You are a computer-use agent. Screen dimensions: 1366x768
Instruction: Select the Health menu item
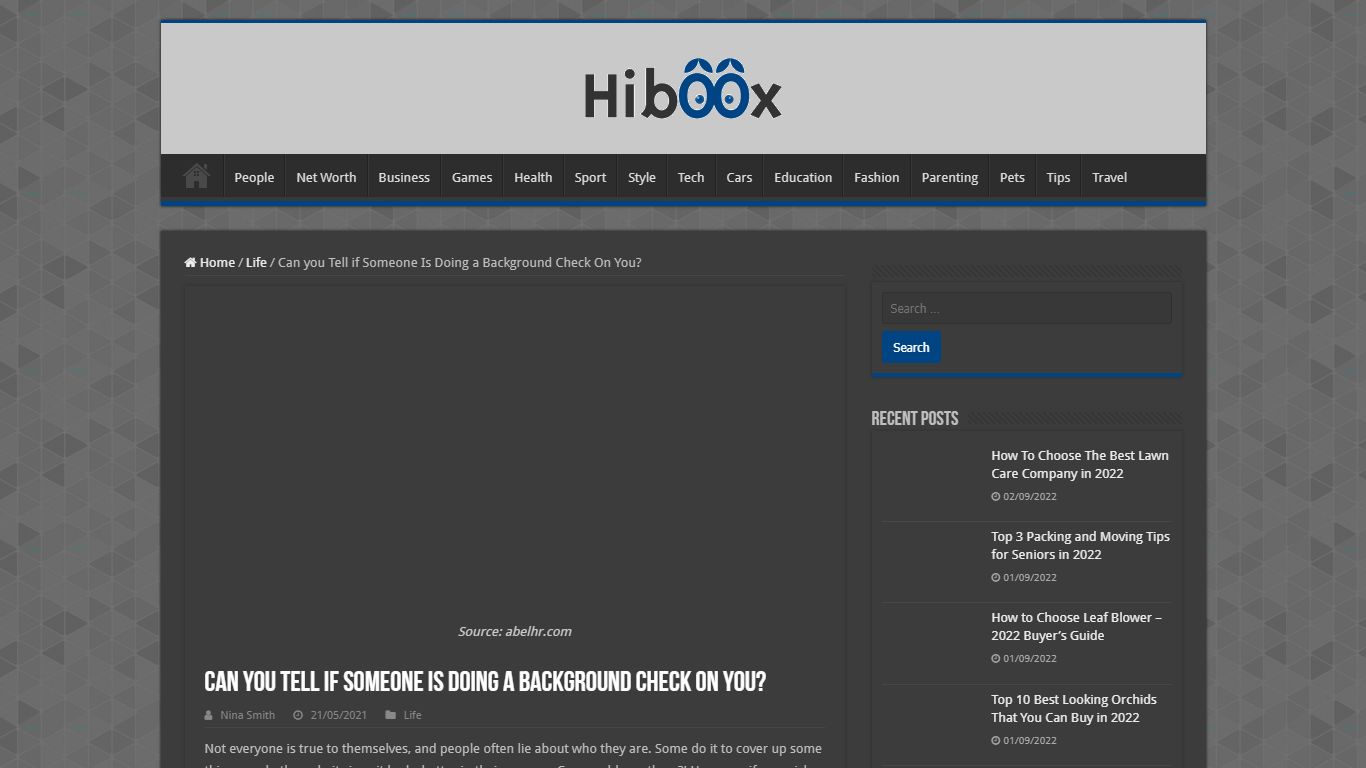coord(533,177)
